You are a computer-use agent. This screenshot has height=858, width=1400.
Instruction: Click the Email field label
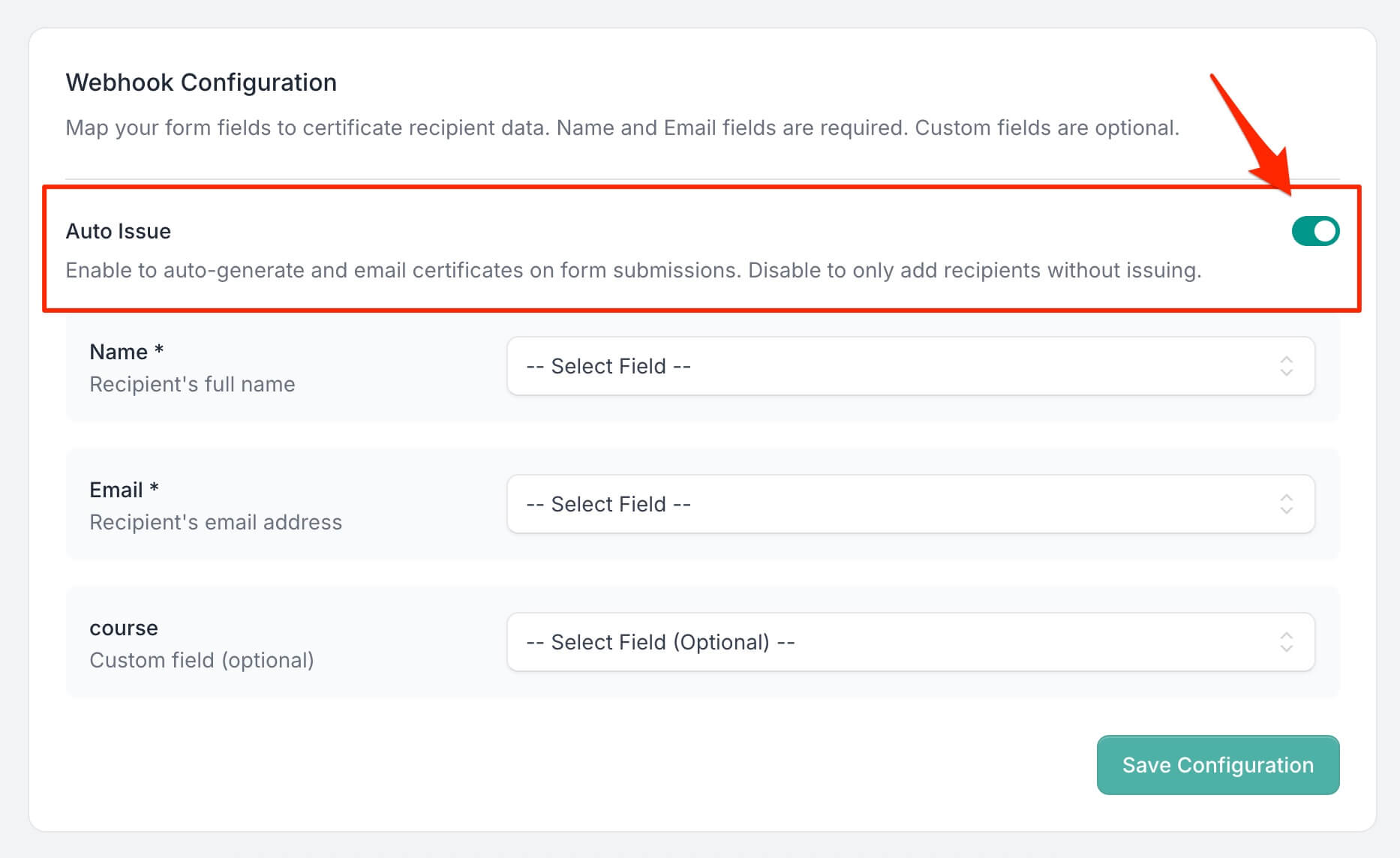(116, 490)
